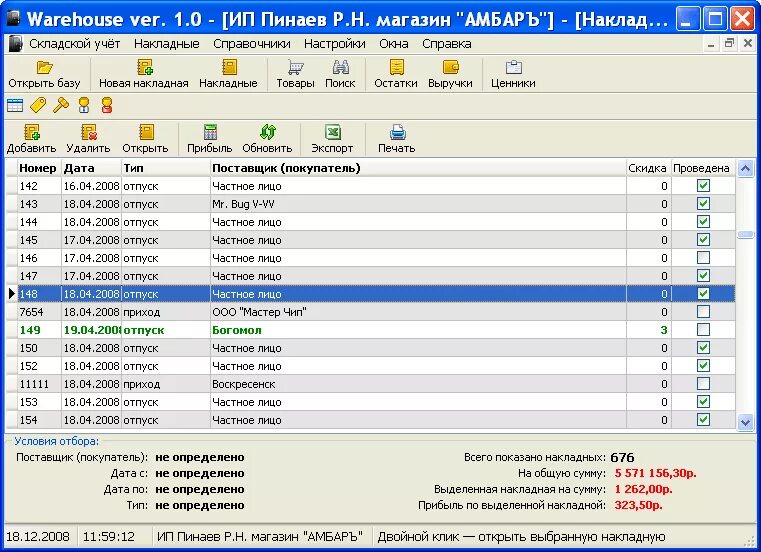Viewport: 761px width, 552px height.
Task: Check Проведена for invoice 11111
Action: pyautogui.click(x=703, y=384)
